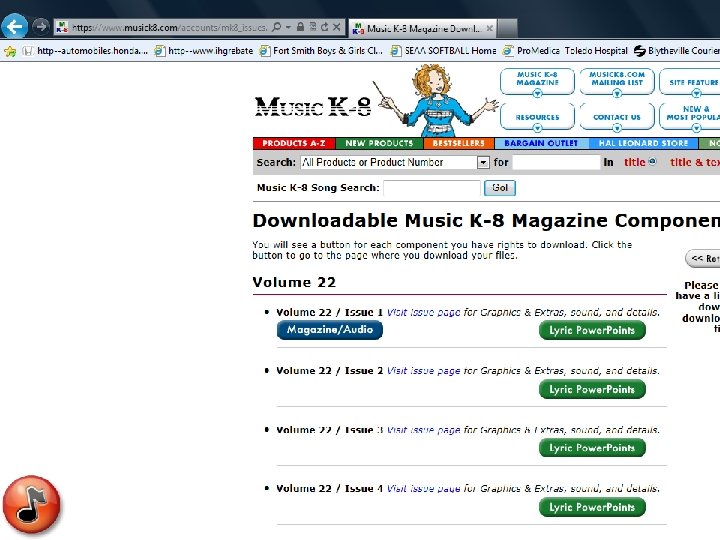The width and height of the screenshot is (720, 540).
Task: Click the Go! song search button
Action: pos(500,188)
